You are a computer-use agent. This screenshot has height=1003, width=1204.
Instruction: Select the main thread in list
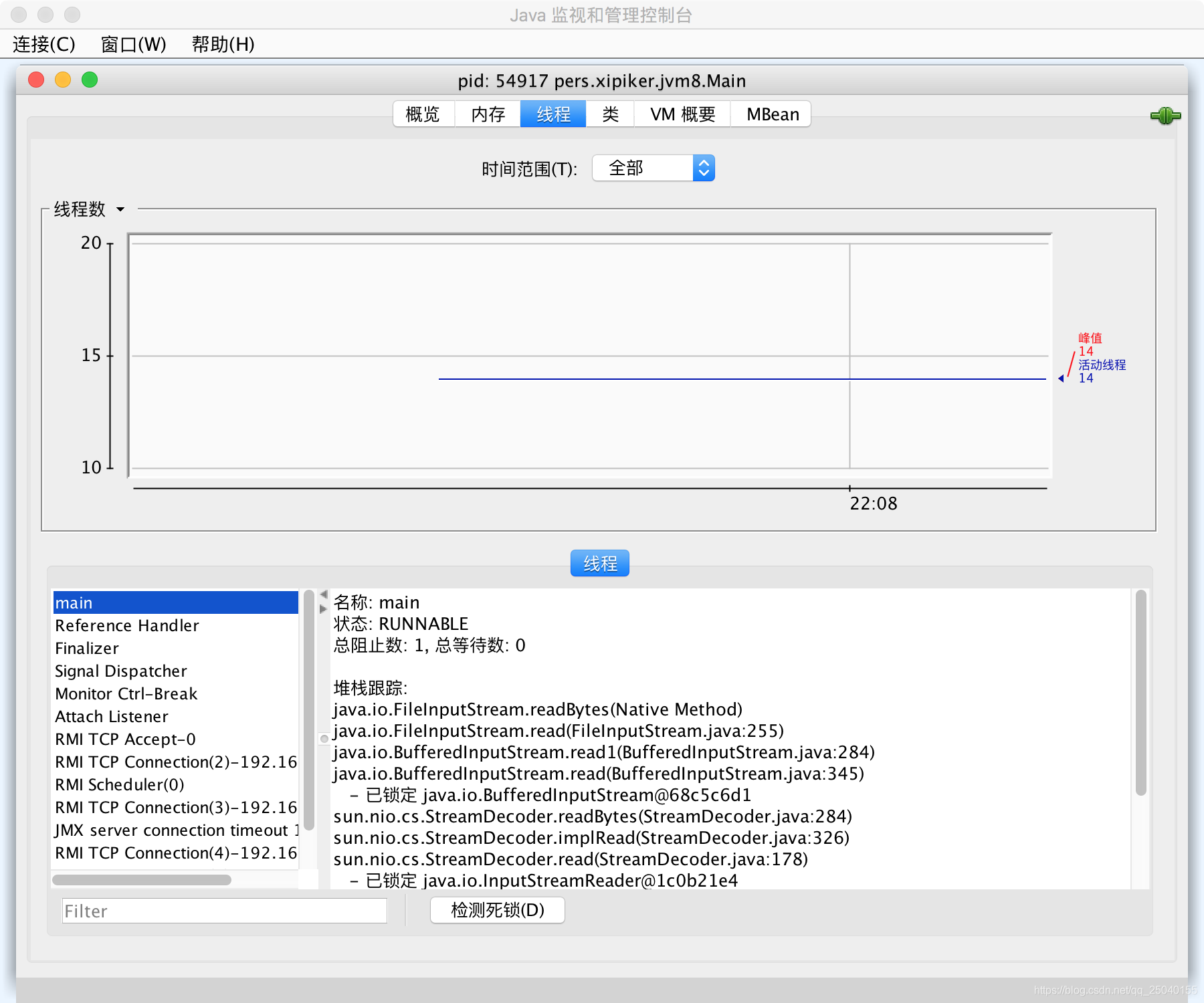[175, 602]
